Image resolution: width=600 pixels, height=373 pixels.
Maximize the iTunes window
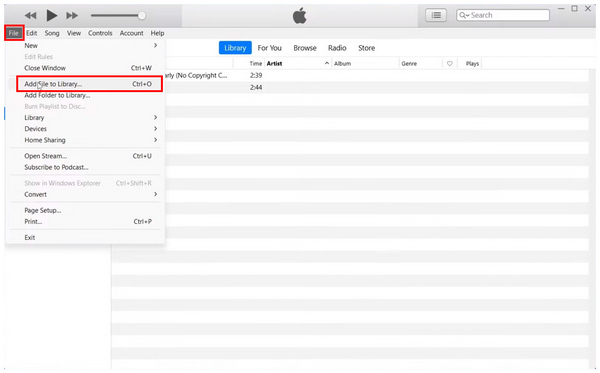pyautogui.click(x=574, y=8)
